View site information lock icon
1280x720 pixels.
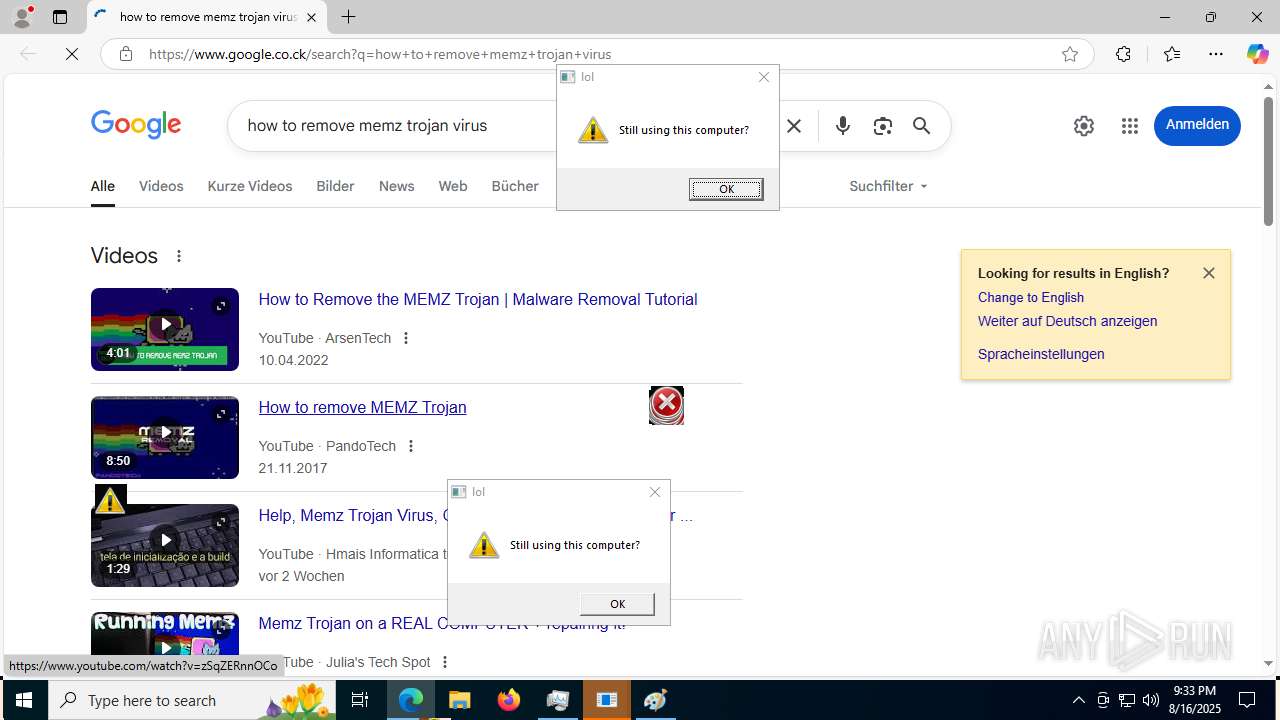[x=126, y=54]
